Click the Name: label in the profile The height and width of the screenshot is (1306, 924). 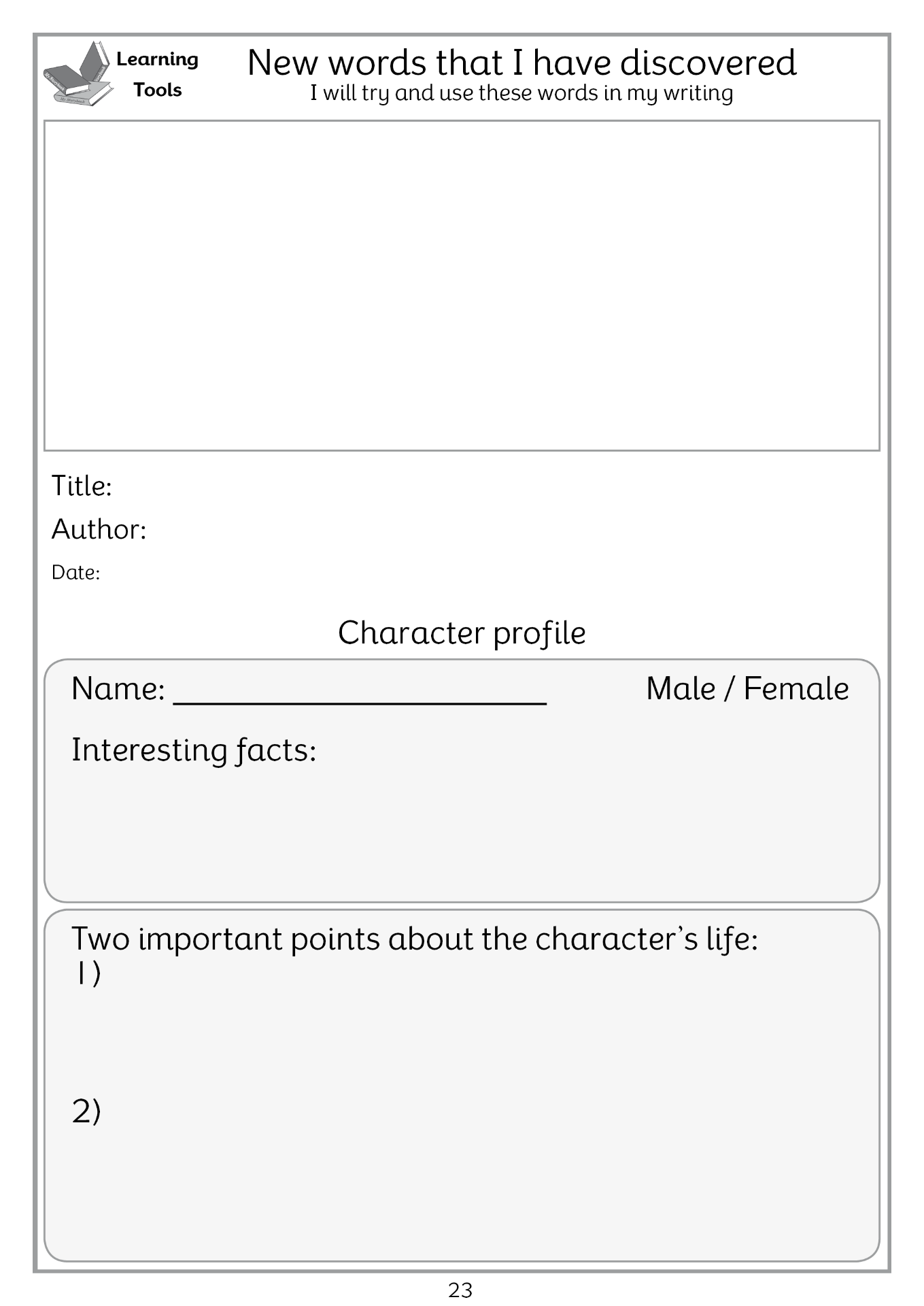pyautogui.click(x=118, y=688)
